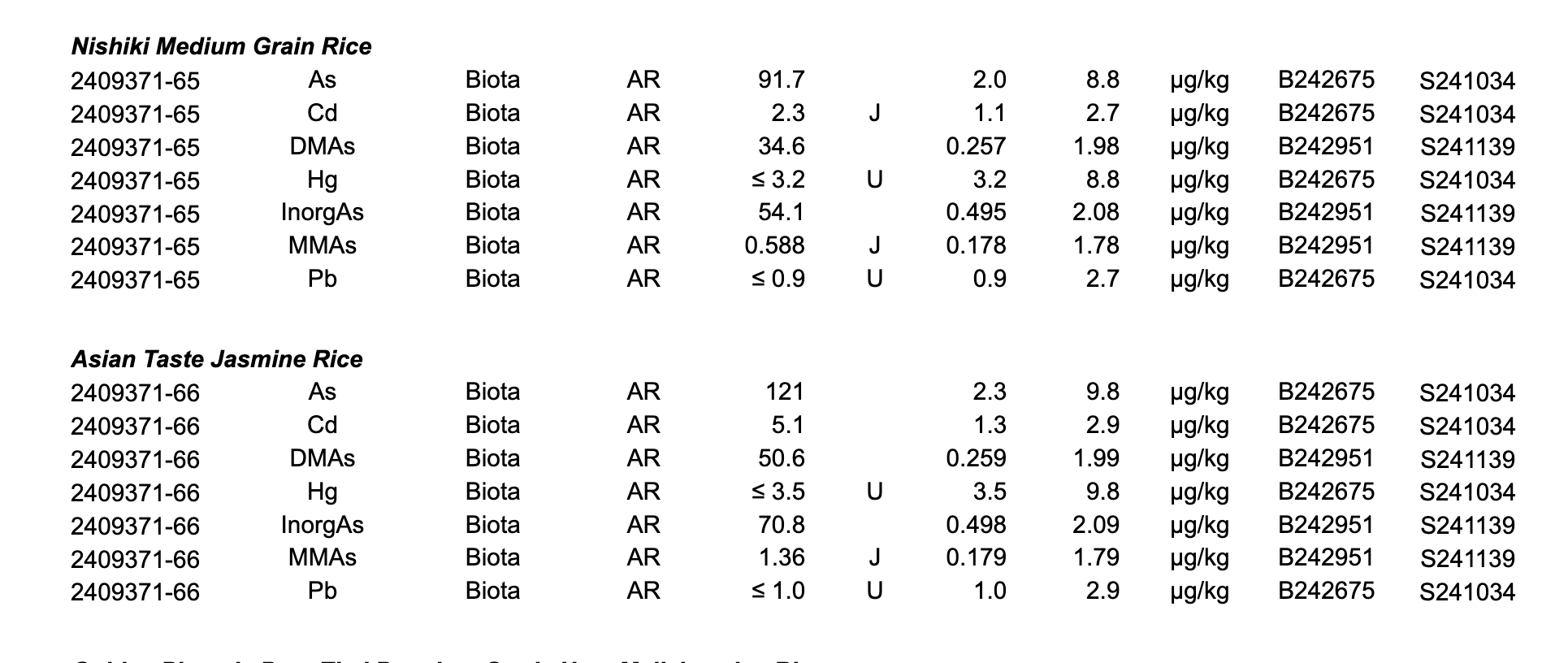
Task: Click the U qualifier in Jasmine Pb row
Action: 874,591
